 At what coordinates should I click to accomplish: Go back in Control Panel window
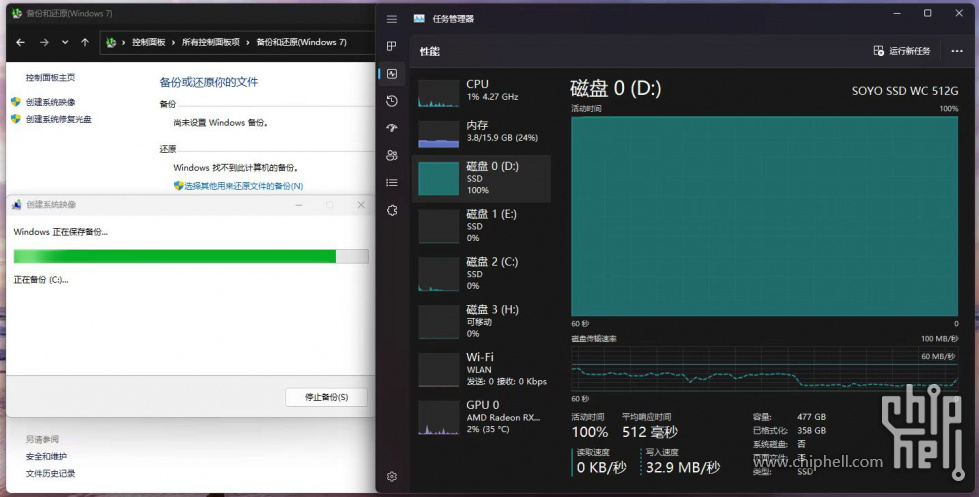point(21,42)
